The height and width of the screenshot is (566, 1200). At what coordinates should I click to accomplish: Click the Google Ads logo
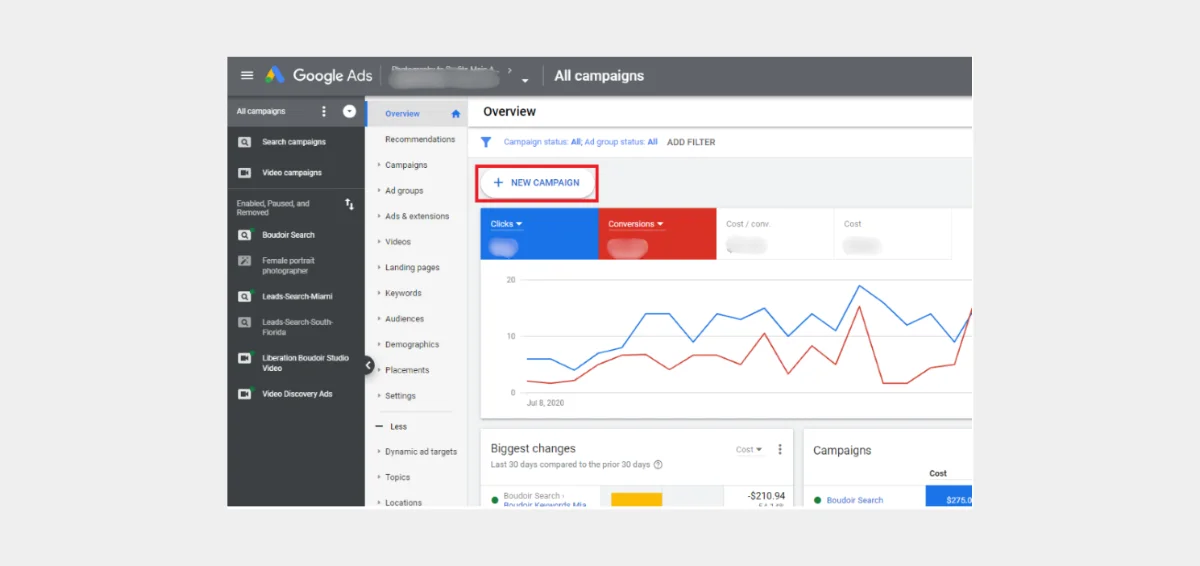[318, 76]
